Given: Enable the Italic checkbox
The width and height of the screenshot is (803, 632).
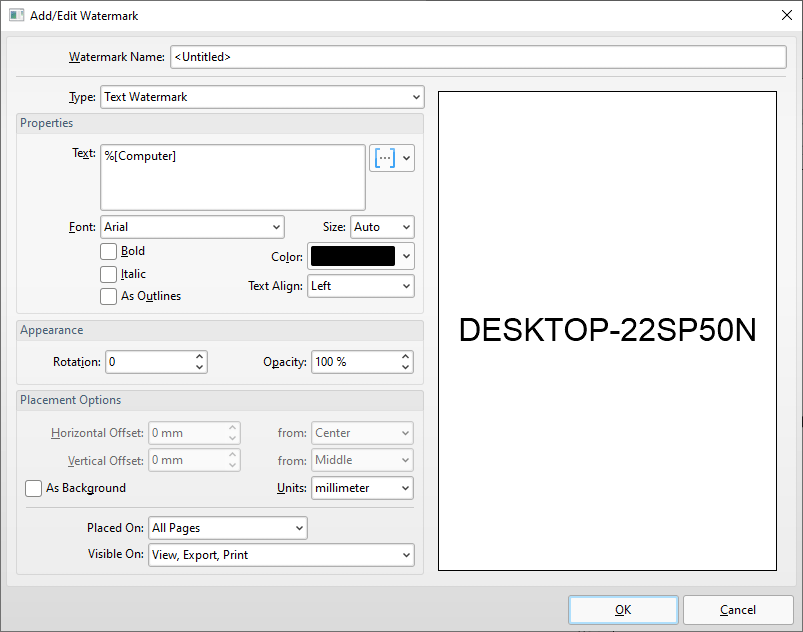Looking at the screenshot, I should [109, 274].
